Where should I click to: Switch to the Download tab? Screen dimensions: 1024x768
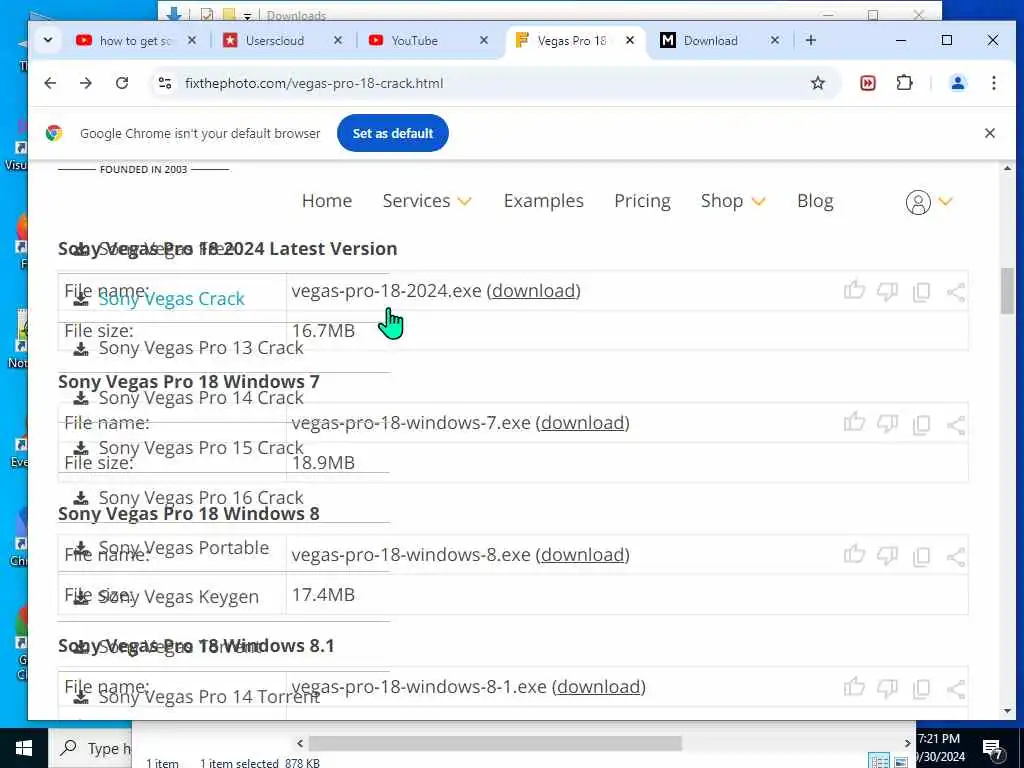click(710, 40)
